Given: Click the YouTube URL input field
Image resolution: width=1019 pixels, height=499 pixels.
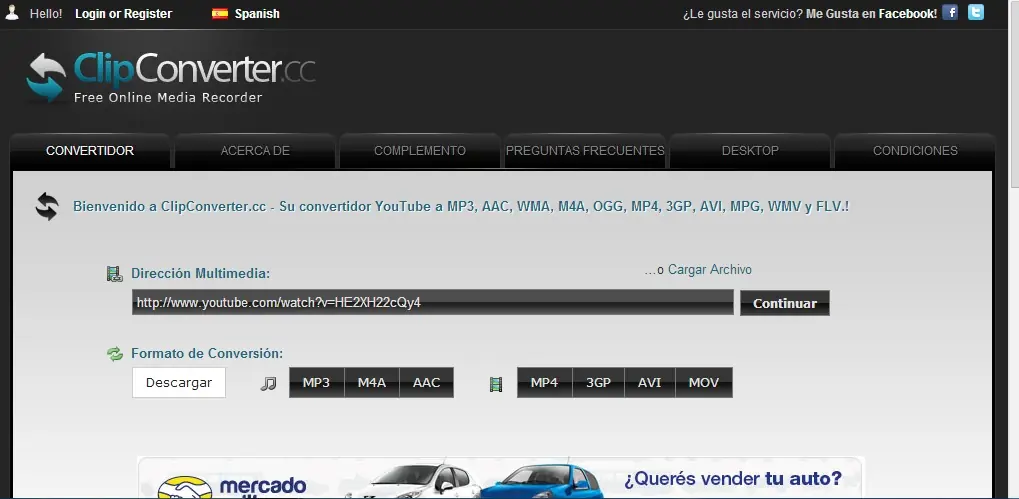Looking at the screenshot, I should [x=433, y=303].
